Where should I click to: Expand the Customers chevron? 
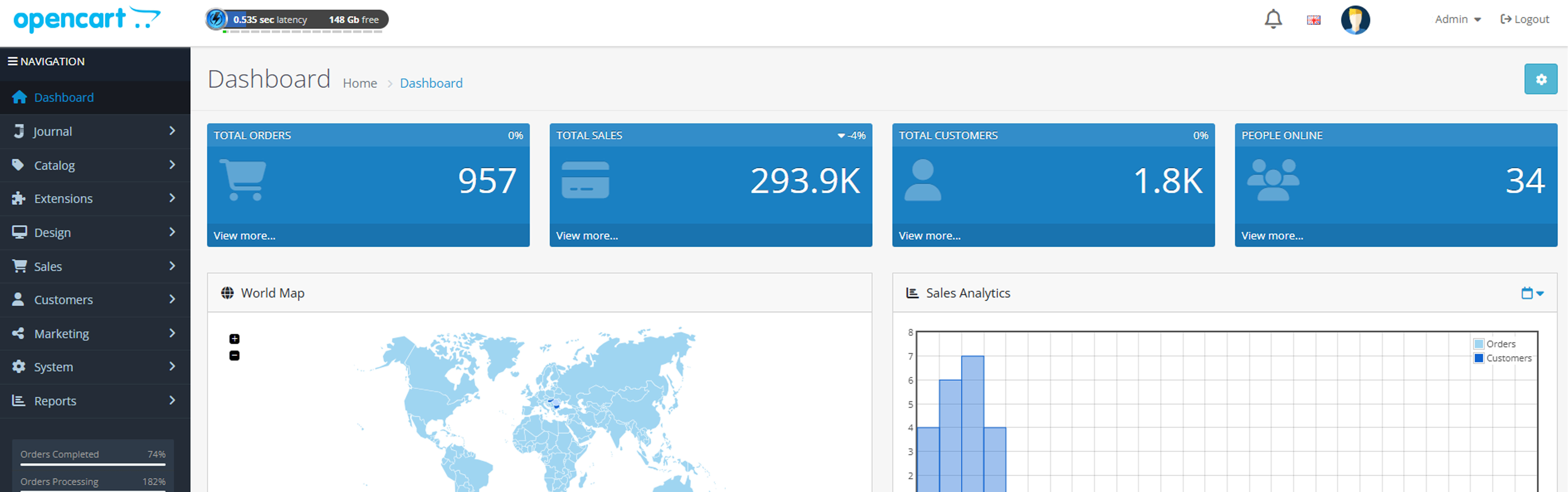[x=172, y=299]
